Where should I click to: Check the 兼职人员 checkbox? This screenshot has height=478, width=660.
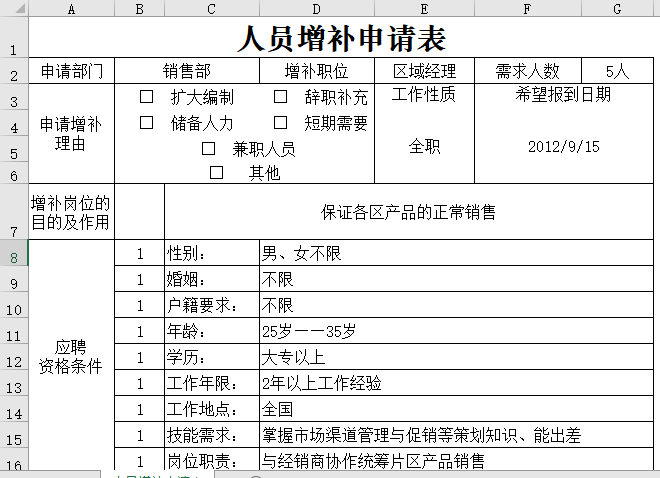pos(209,148)
